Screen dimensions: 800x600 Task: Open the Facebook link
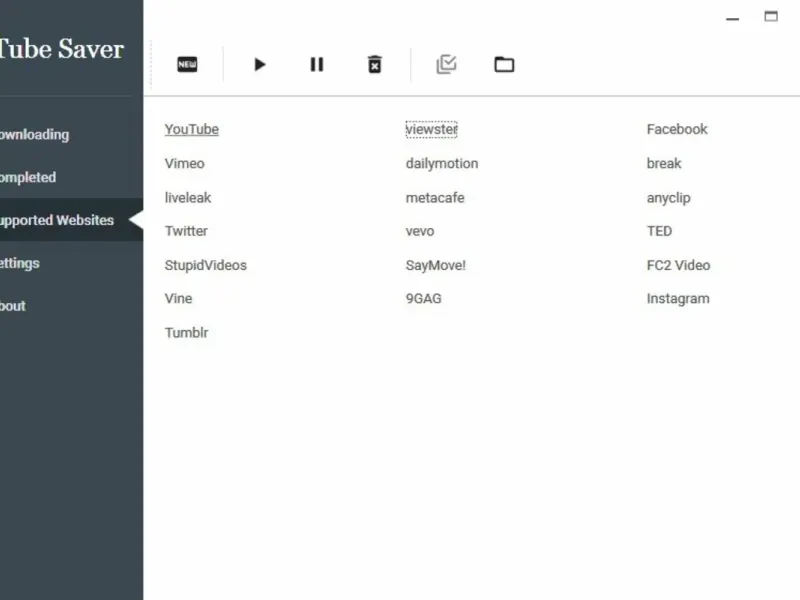677,130
